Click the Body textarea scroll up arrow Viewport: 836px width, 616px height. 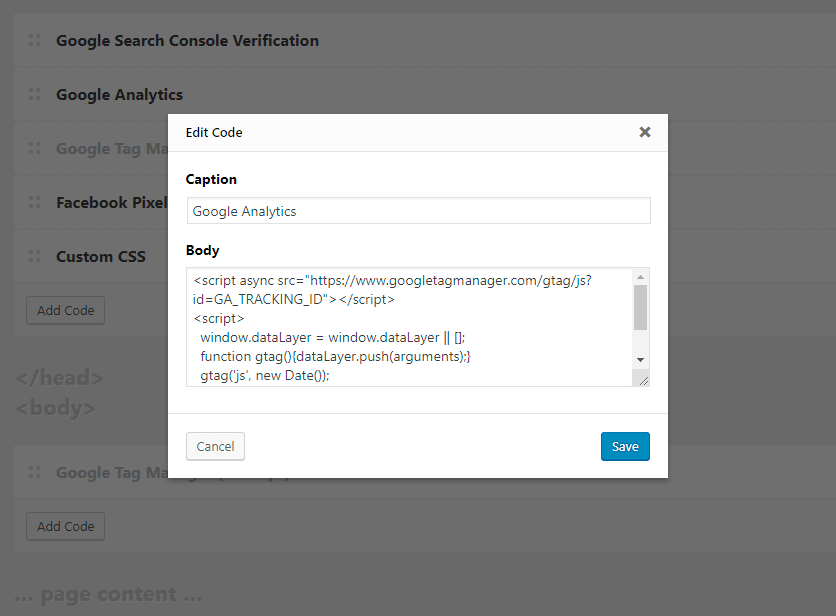pyautogui.click(x=640, y=277)
